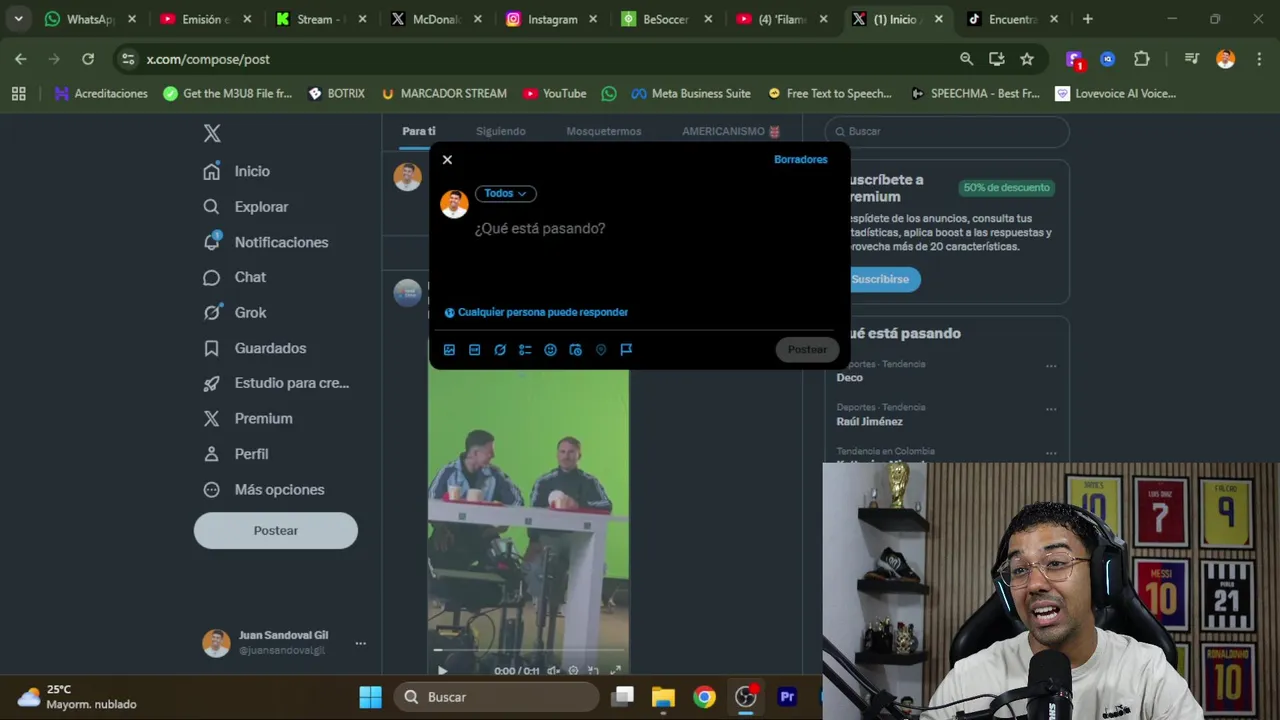Image resolution: width=1280 pixels, height=720 pixels.
Task: Seek on the video progress bar
Action: [x=529, y=651]
